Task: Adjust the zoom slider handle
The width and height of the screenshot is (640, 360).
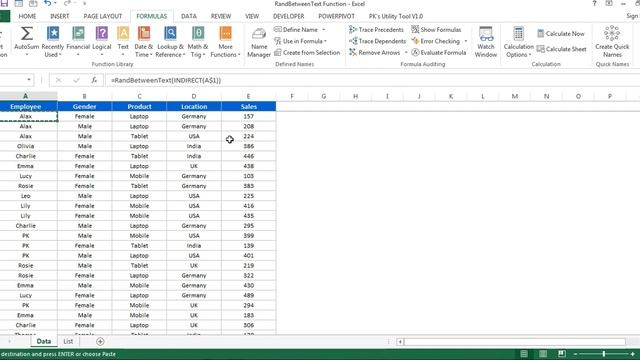Action: (604, 354)
